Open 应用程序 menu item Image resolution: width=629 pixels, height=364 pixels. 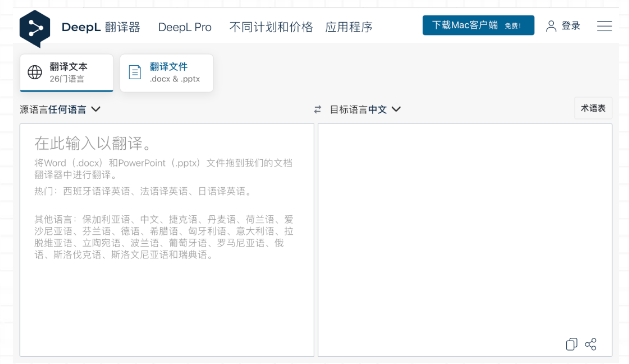(x=349, y=27)
